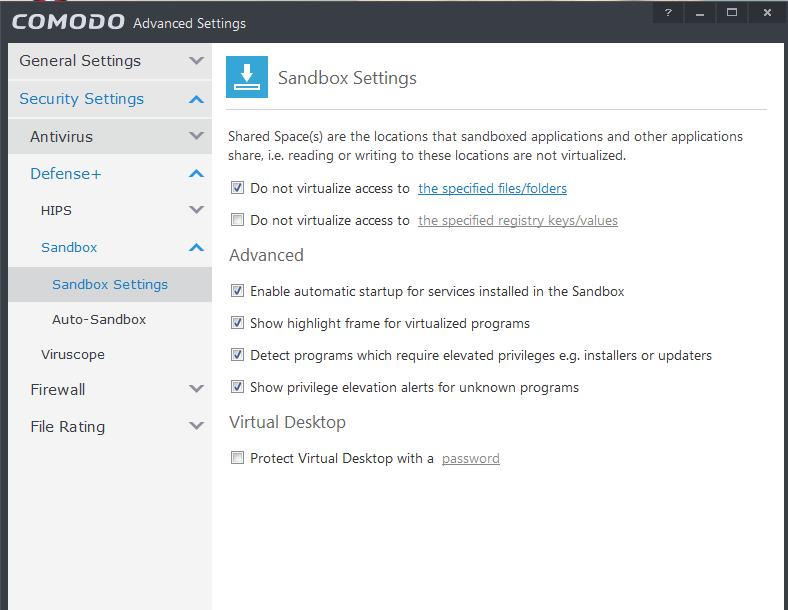Close the Advanced Settings window
Image resolution: width=788 pixels, height=610 pixels.
click(x=766, y=13)
